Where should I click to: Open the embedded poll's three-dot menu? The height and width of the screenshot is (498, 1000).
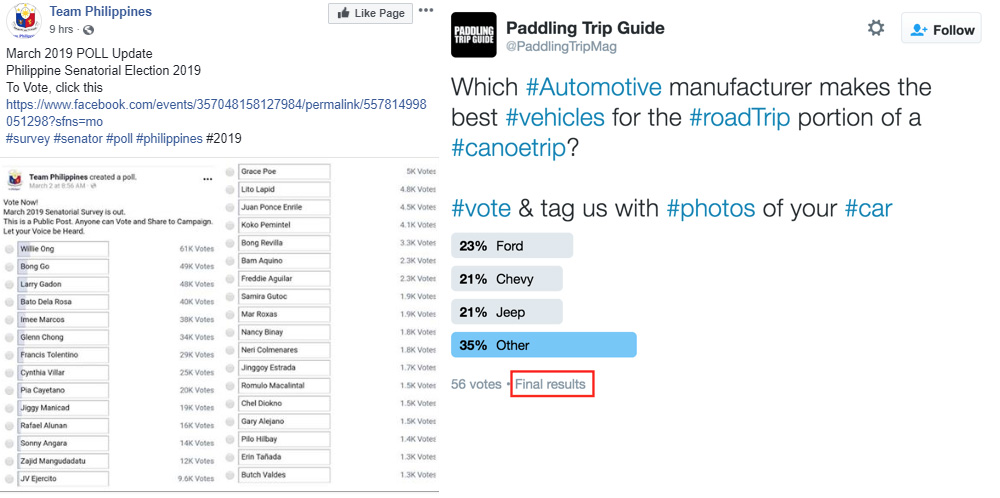click(x=207, y=180)
